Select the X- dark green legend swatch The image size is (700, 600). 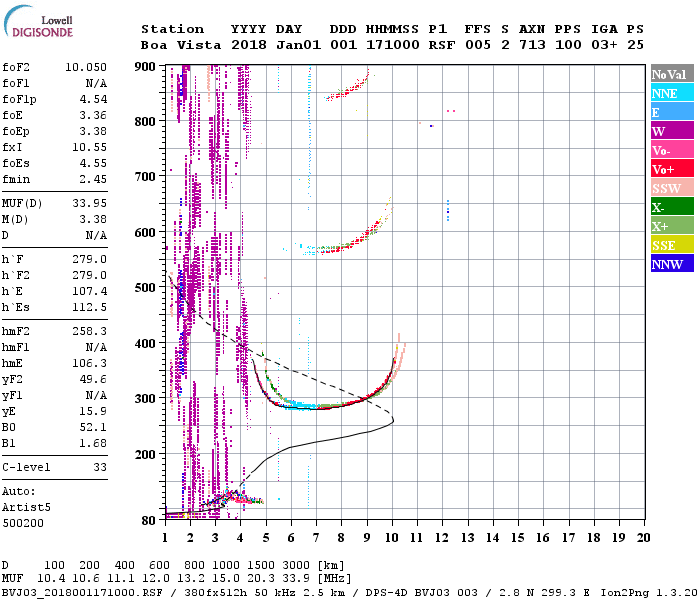(672, 207)
